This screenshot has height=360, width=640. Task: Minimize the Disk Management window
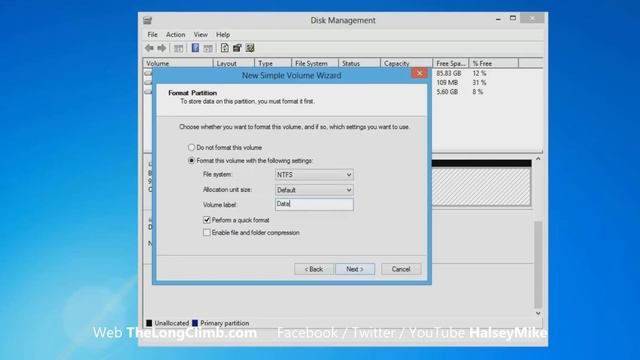[498, 19]
